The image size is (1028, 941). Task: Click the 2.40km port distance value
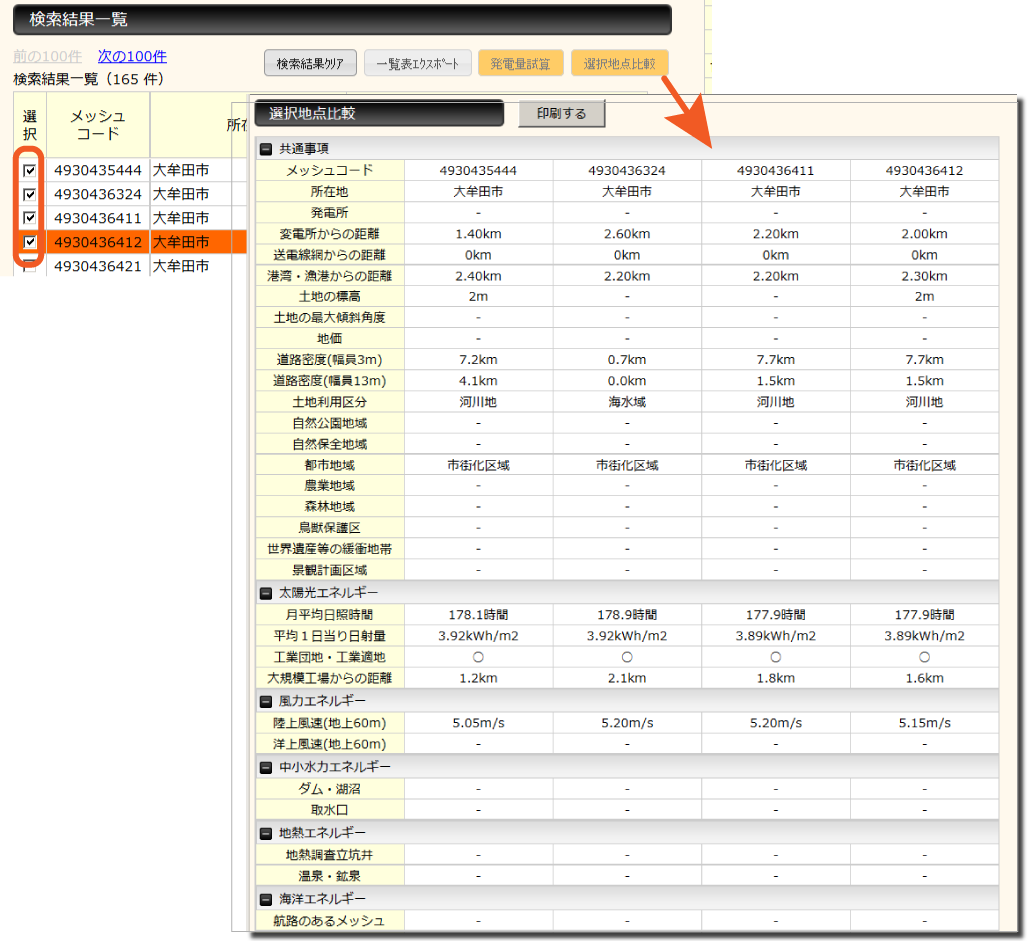[x=479, y=276]
